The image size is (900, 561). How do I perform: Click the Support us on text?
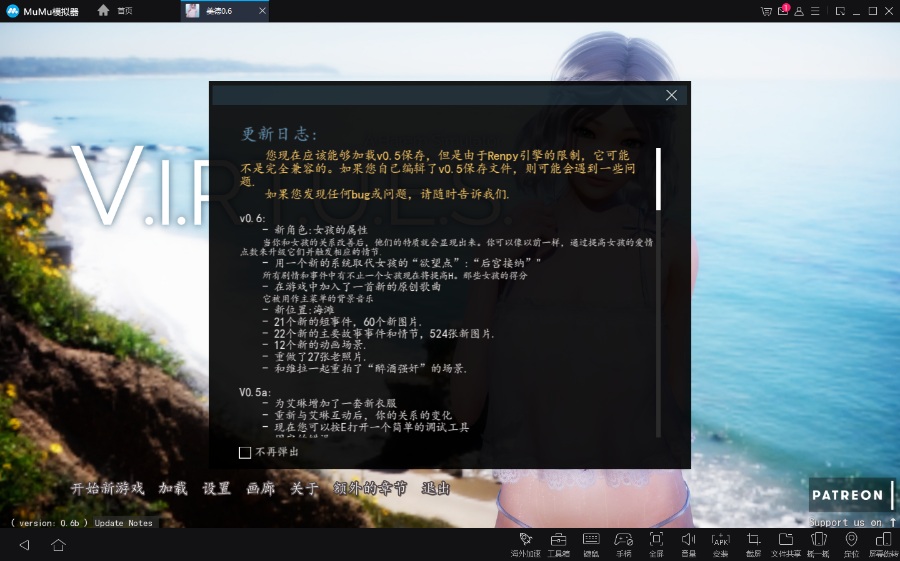(845, 523)
